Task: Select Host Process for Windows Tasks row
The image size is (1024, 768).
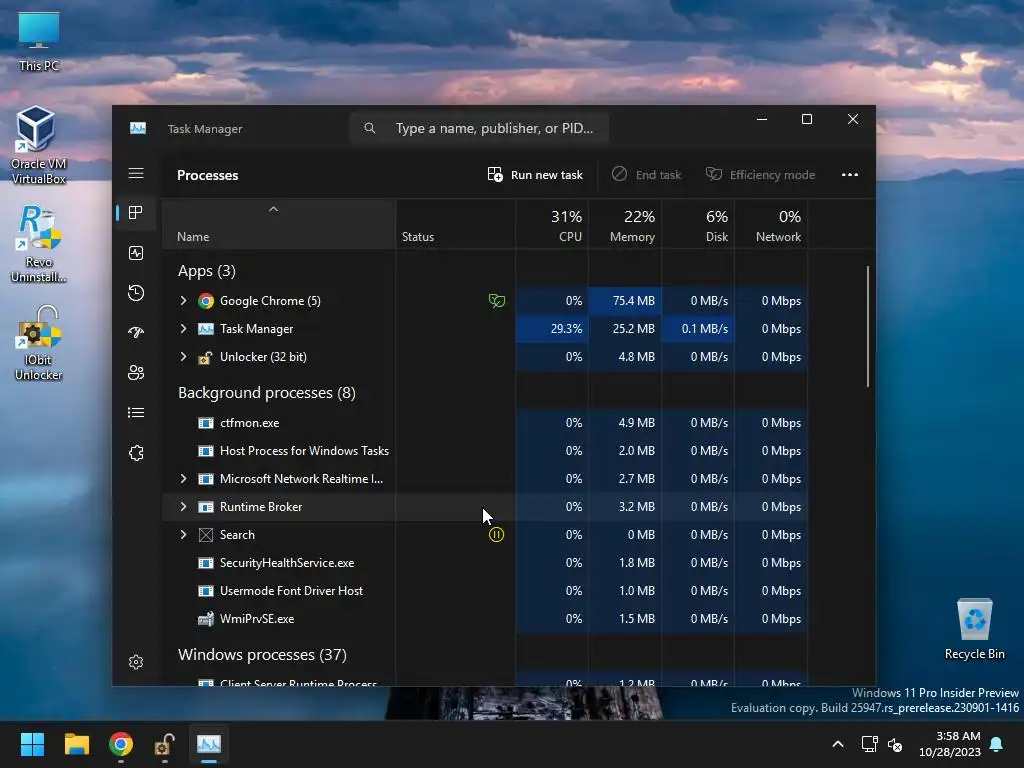Action: (x=485, y=451)
